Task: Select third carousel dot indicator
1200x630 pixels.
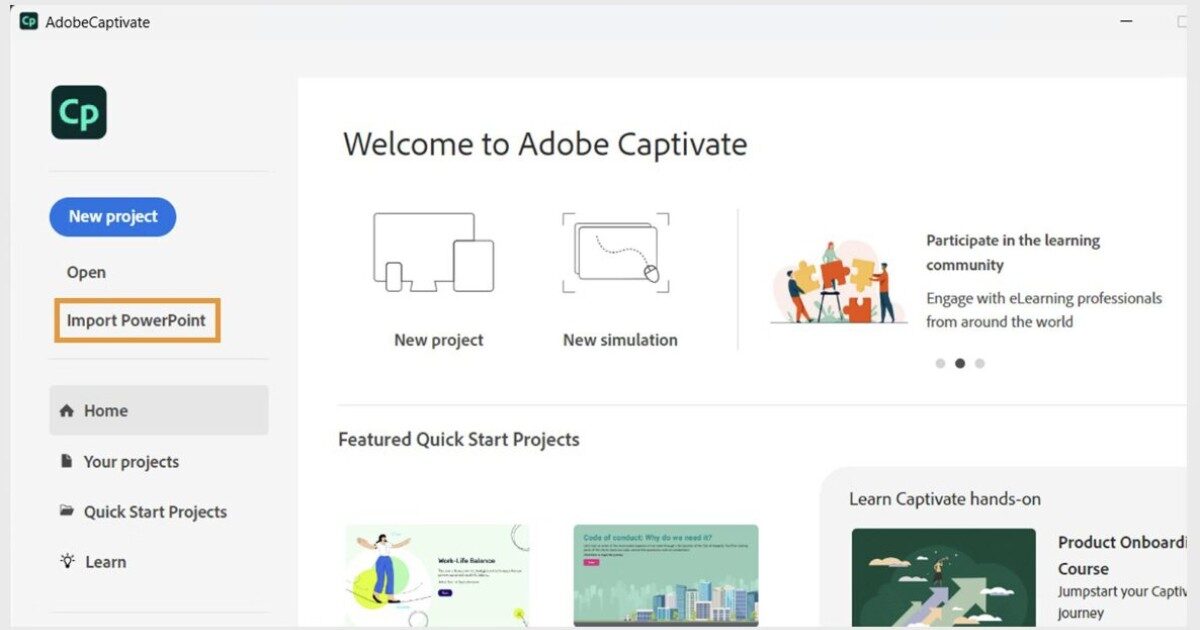Action: [x=980, y=364]
